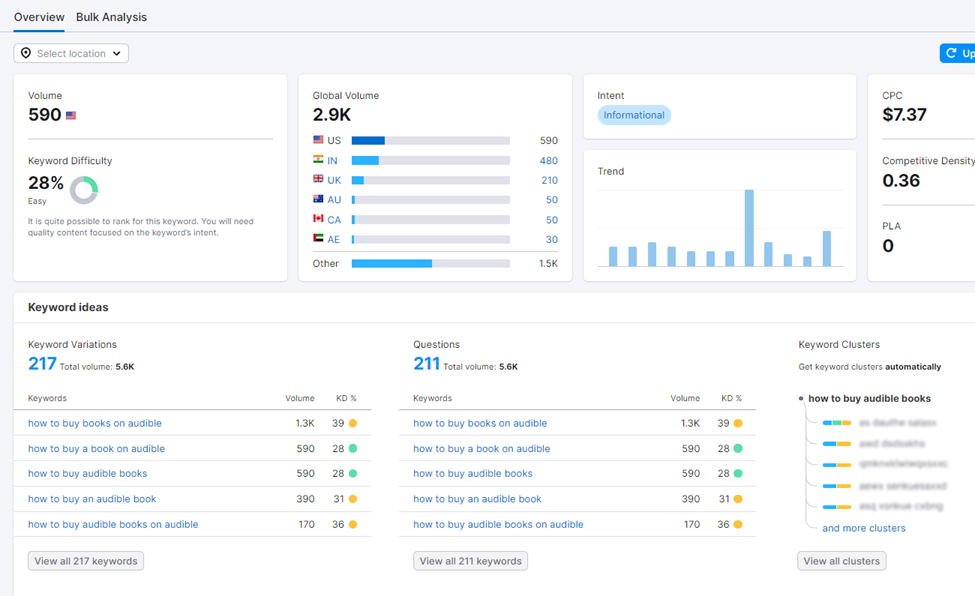Switch to the Bulk Analysis tab
This screenshot has height=596, width=975.
pos(111,17)
